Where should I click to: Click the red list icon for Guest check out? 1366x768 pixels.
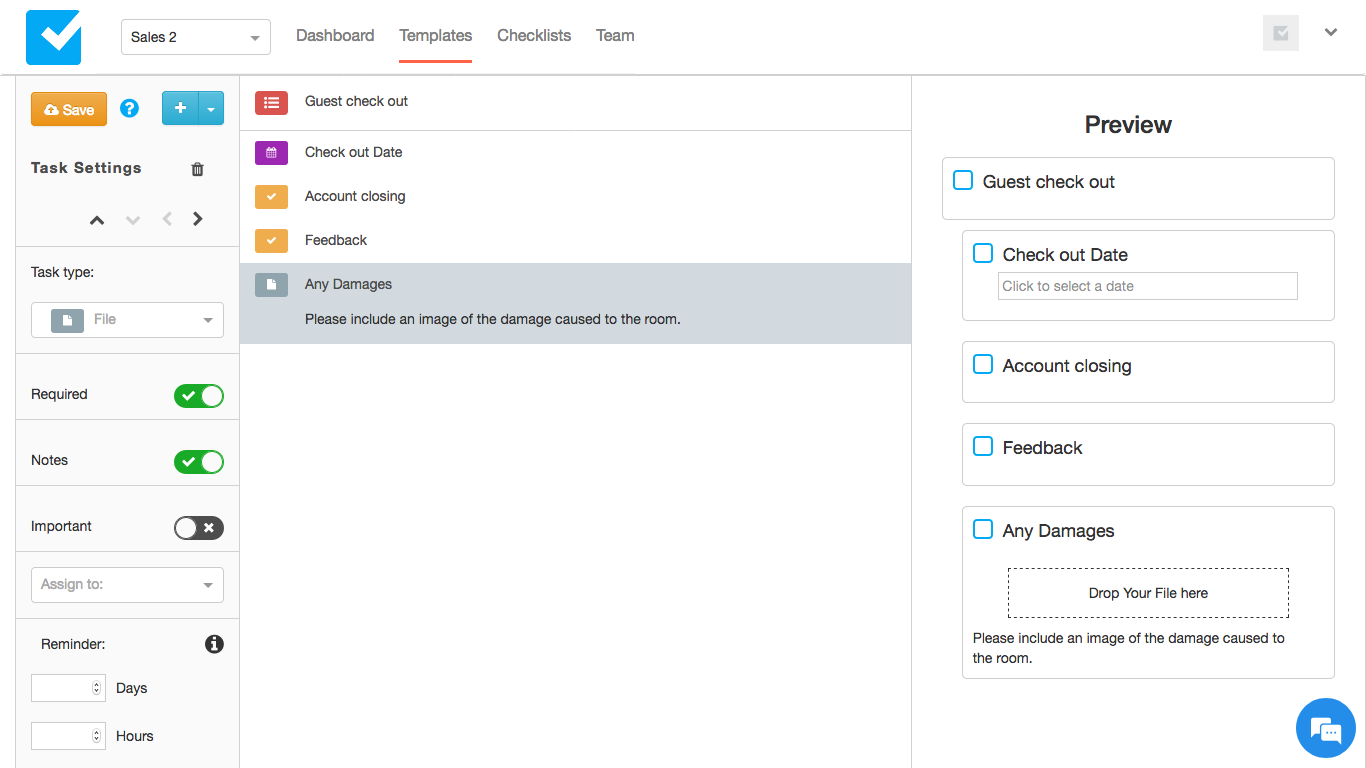(271, 102)
